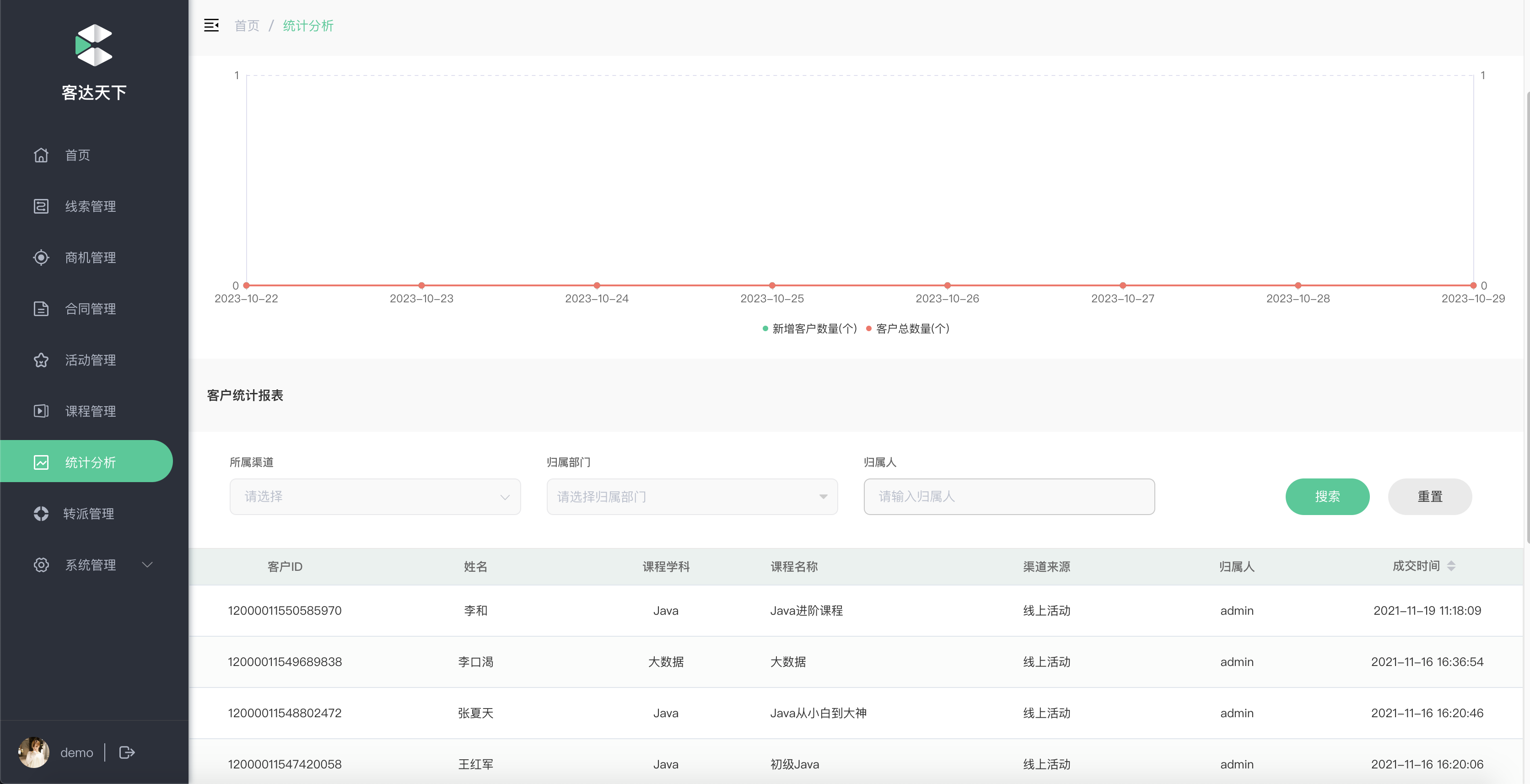The height and width of the screenshot is (784, 1530).
Task: Click the name 王红军
Action: [x=475, y=764]
